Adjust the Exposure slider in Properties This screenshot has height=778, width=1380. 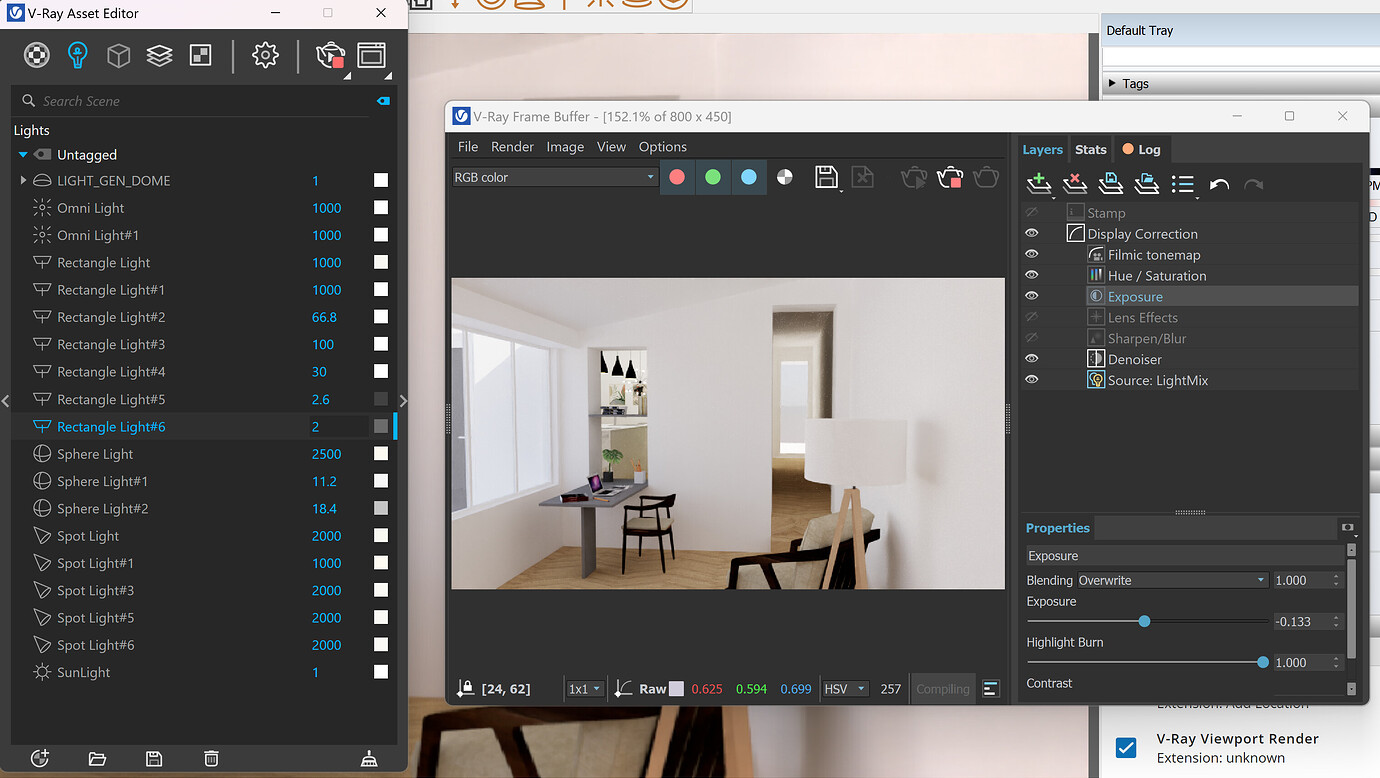pyautogui.click(x=1144, y=621)
